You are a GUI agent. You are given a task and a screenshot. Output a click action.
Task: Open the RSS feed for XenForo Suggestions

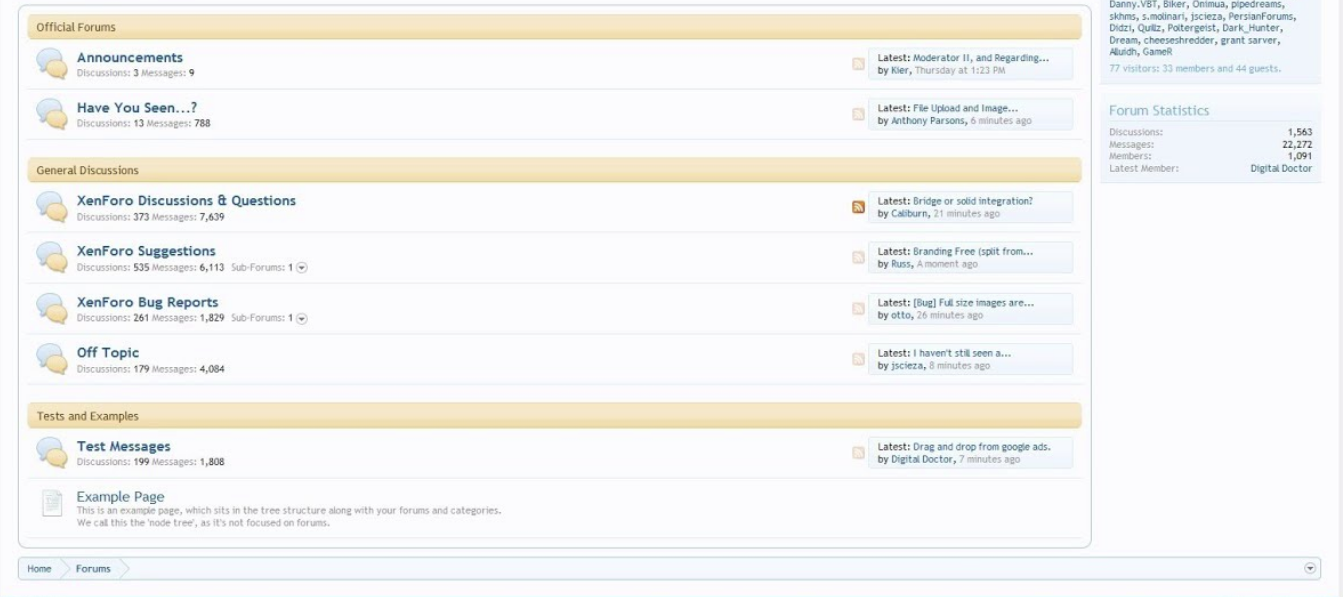(x=858, y=257)
